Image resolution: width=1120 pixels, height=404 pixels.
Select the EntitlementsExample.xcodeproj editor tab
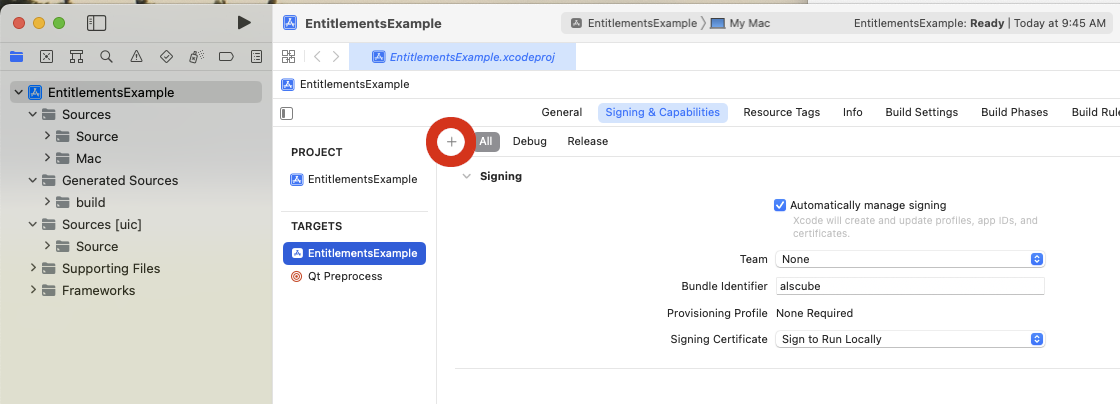tap(462, 56)
